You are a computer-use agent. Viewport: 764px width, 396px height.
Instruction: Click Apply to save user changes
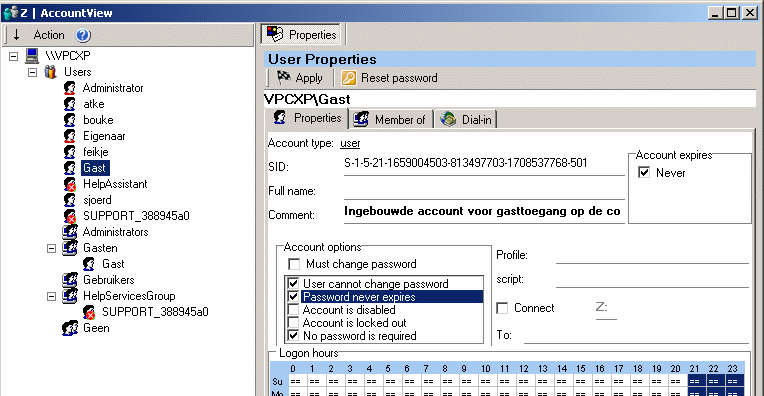(299, 78)
